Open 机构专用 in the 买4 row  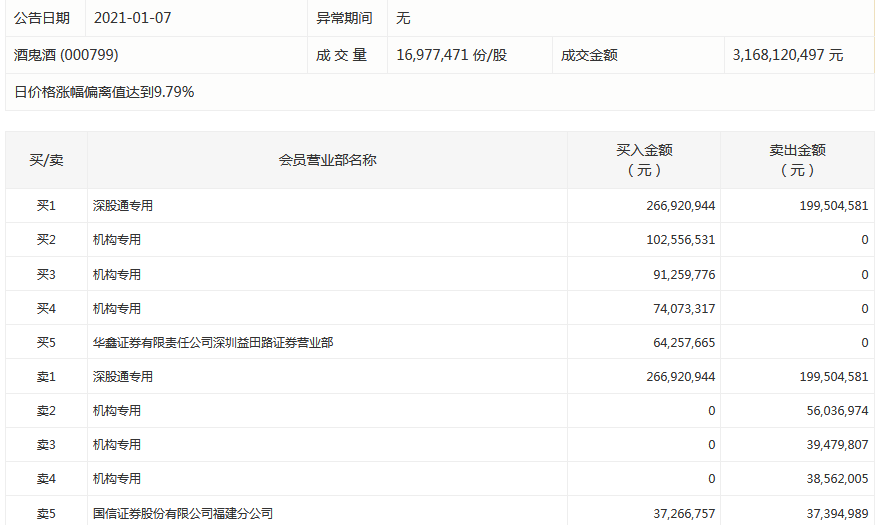coord(117,308)
